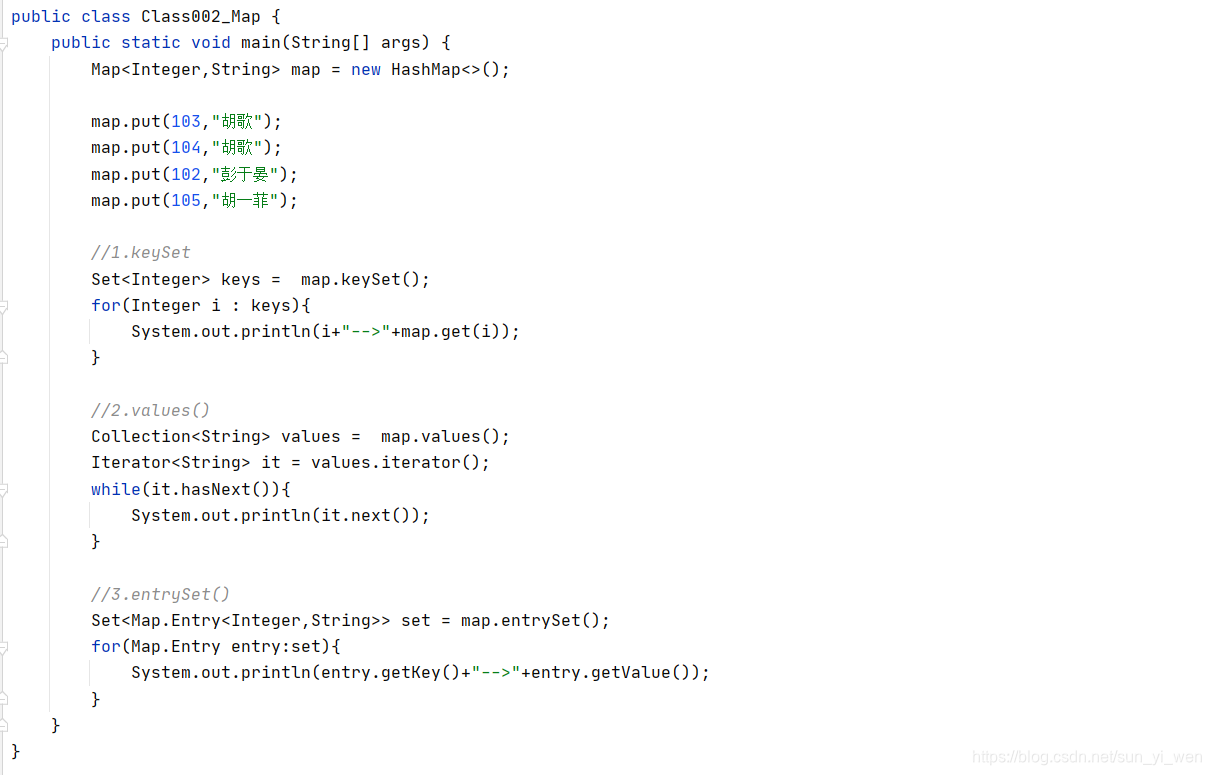Click fold end marker of while loop
The height and width of the screenshot is (775, 1211).
click(4, 541)
